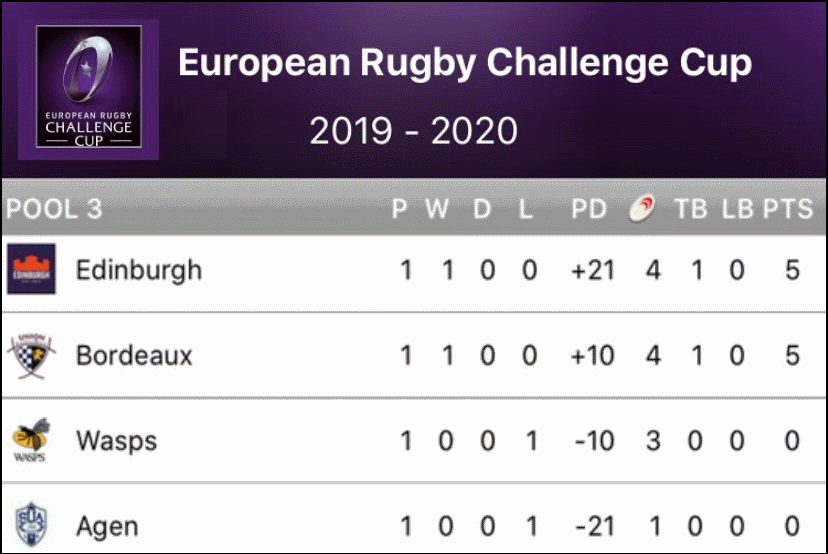
Task: Click Agen's -21 point difference
Action: pyautogui.click(x=595, y=527)
